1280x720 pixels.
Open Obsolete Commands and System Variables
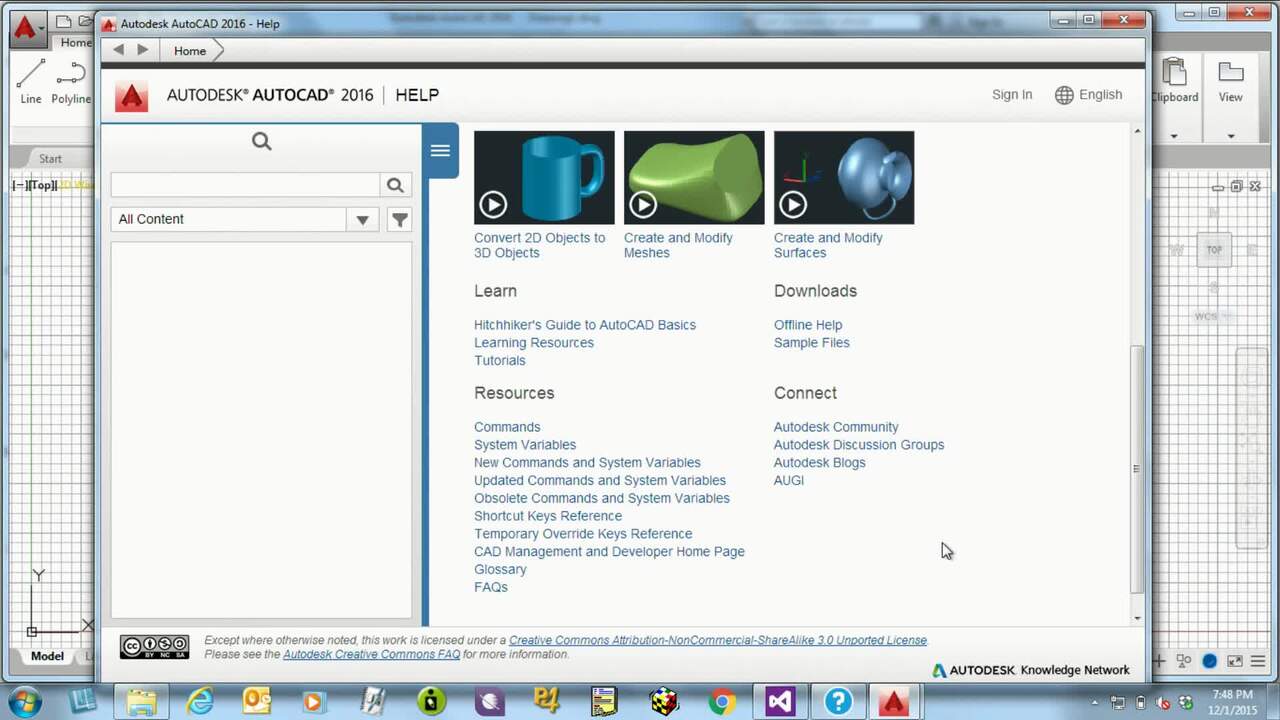click(602, 499)
